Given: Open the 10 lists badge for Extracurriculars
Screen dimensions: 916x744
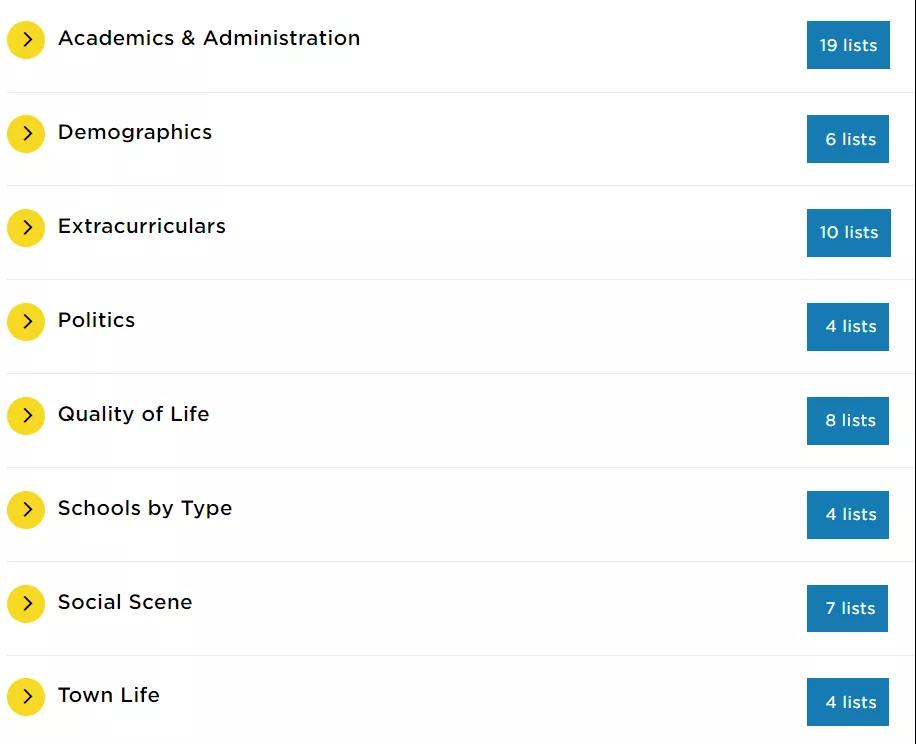Looking at the screenshot, I should pos(848,232).
